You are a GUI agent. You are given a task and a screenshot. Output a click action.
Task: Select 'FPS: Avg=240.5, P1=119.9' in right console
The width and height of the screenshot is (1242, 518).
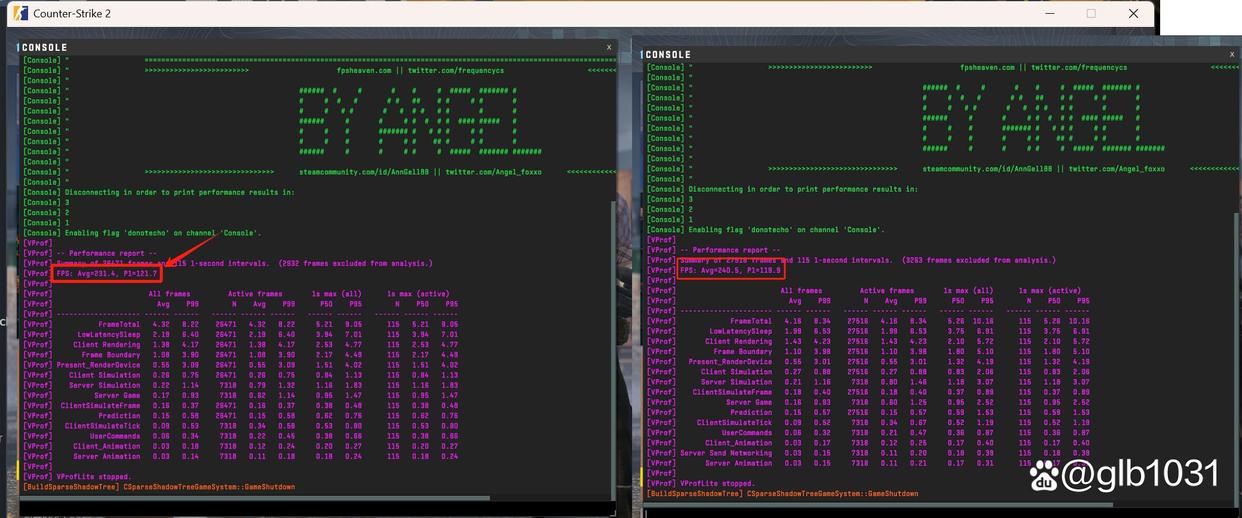730,270
